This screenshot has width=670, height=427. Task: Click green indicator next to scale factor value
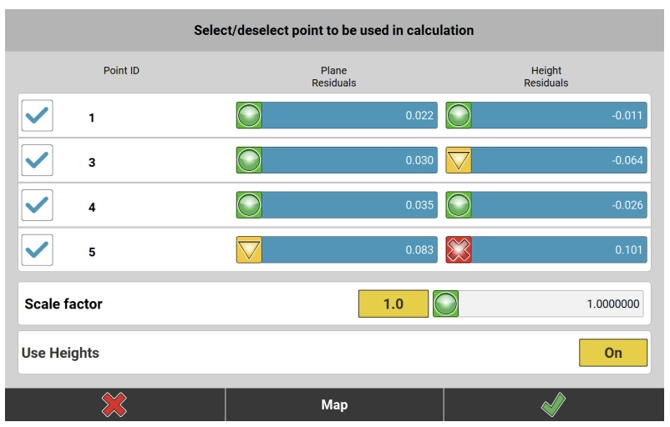coord(446,304)
